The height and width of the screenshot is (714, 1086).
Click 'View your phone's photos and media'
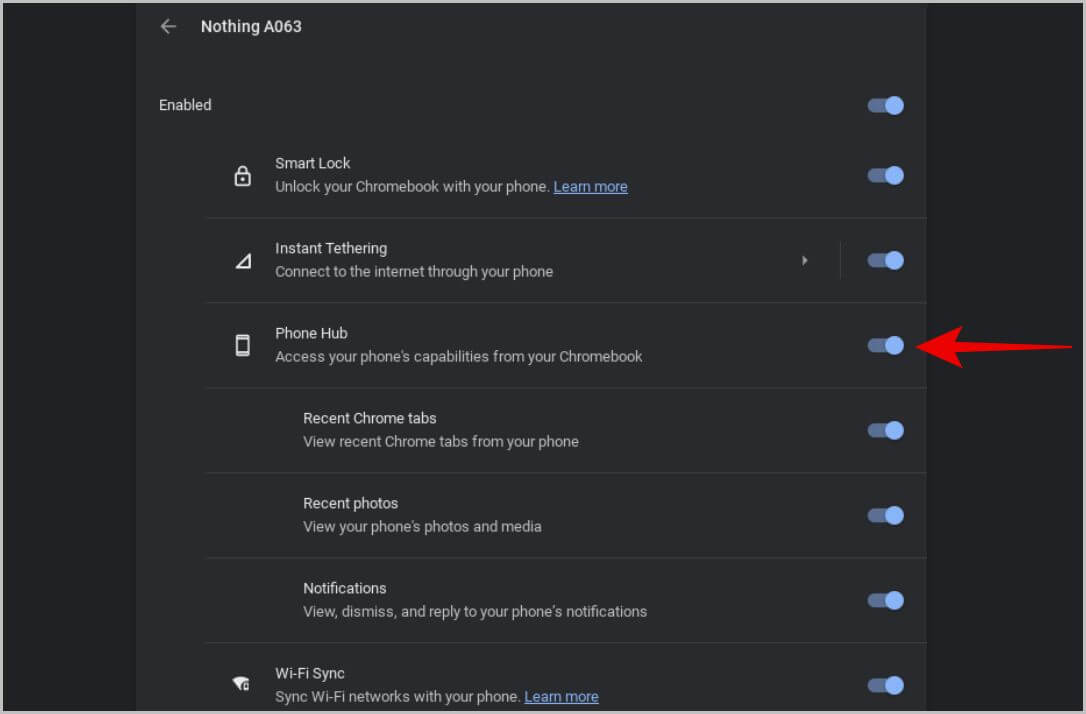pyautogui.click(x=422, y=526)
